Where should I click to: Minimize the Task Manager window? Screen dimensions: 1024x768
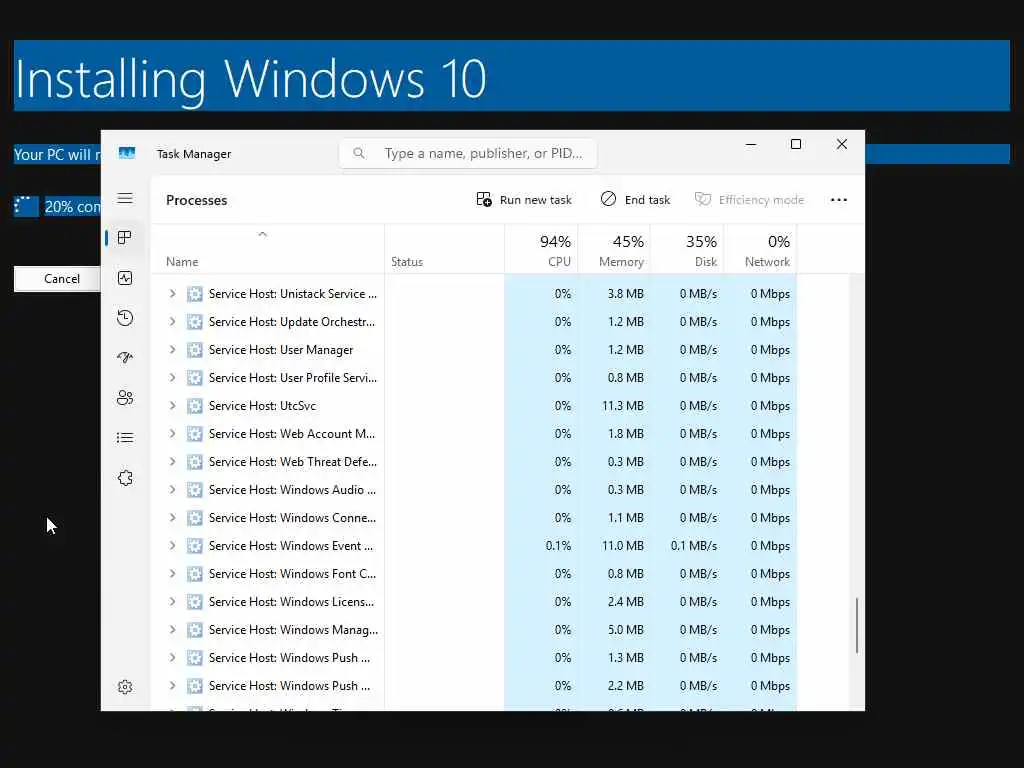click(751, 144)
